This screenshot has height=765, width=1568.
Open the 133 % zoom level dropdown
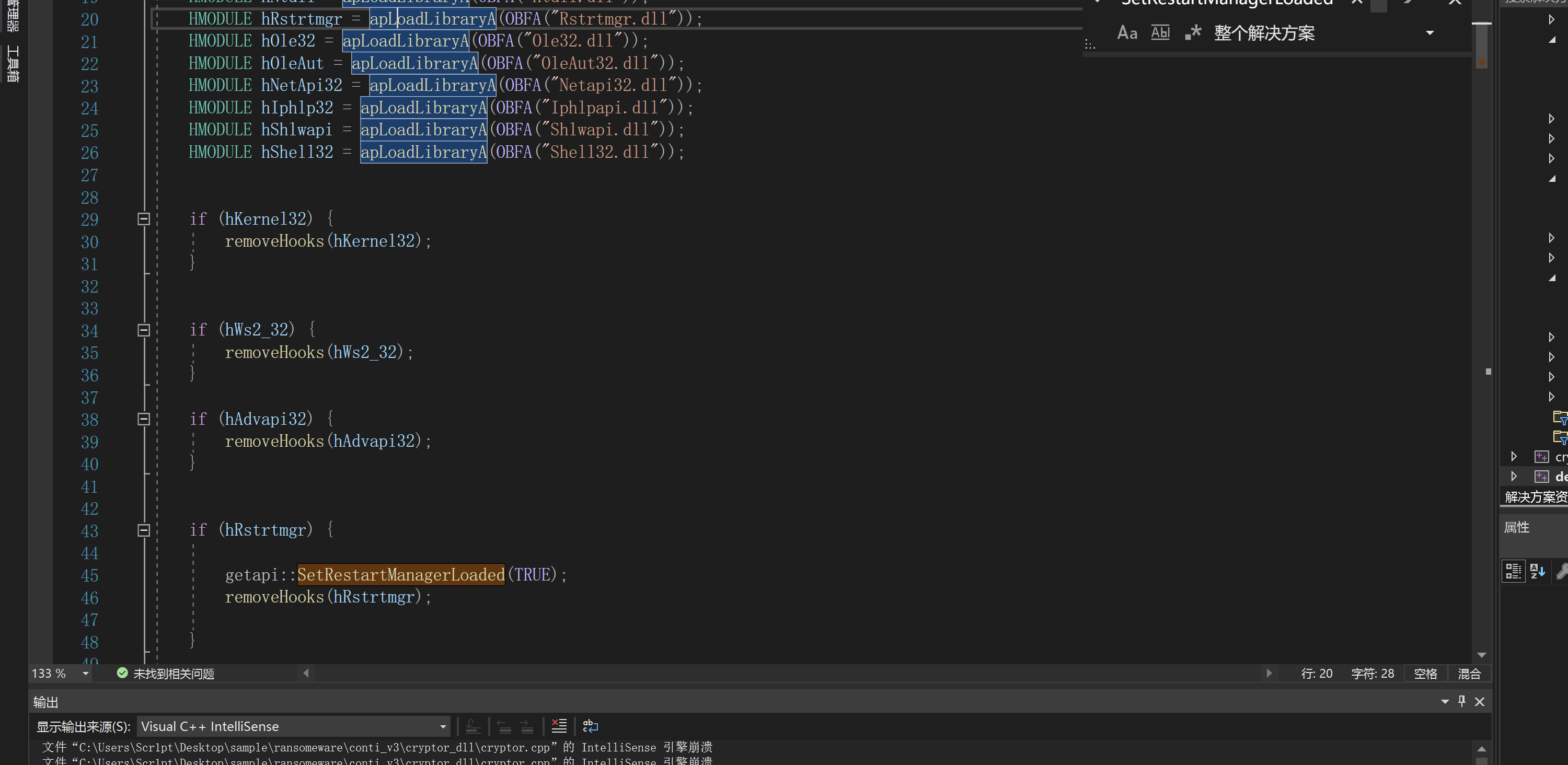86,674
